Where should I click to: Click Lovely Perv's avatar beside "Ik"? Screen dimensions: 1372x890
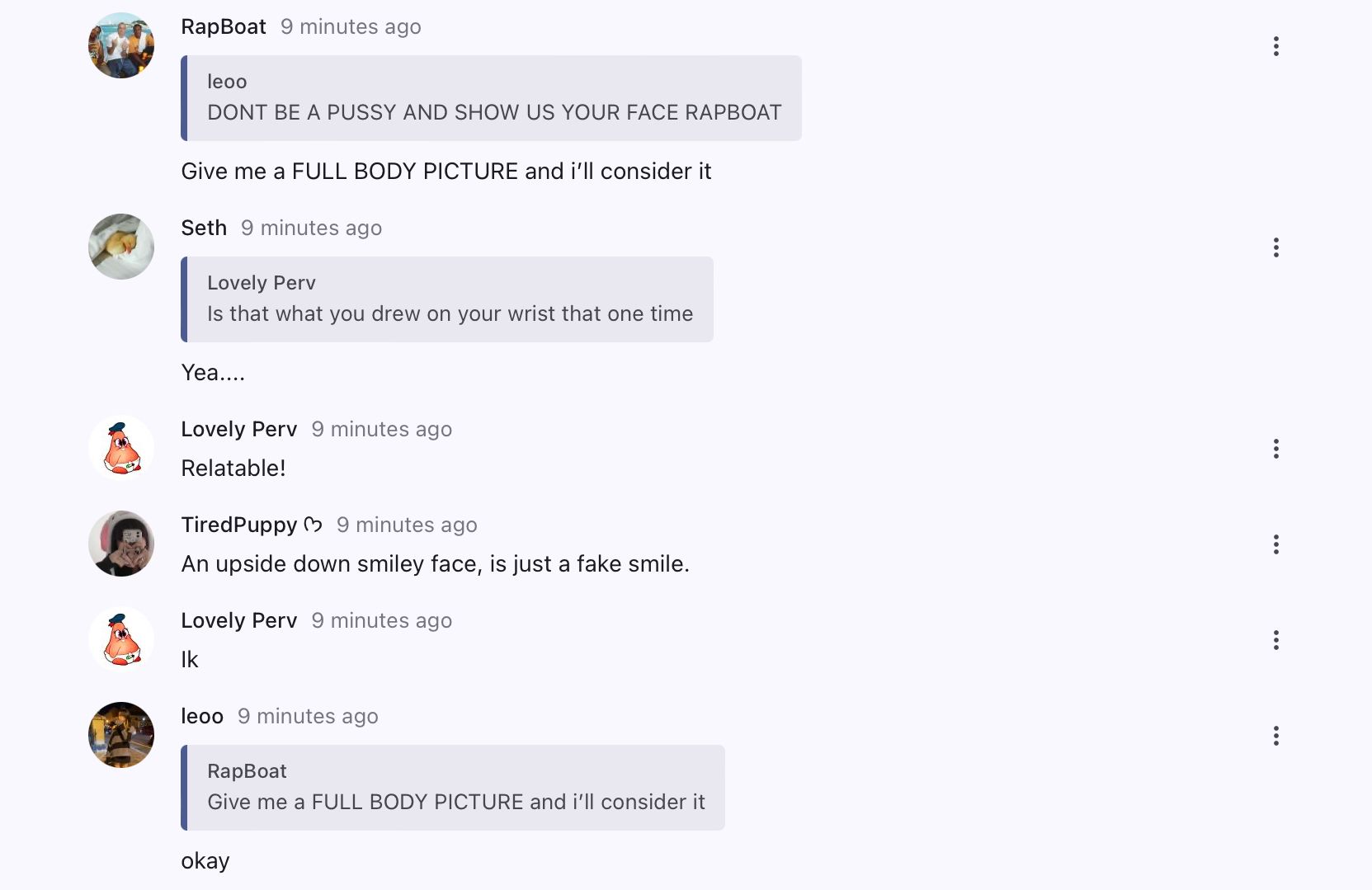click(x=121, y=639)
